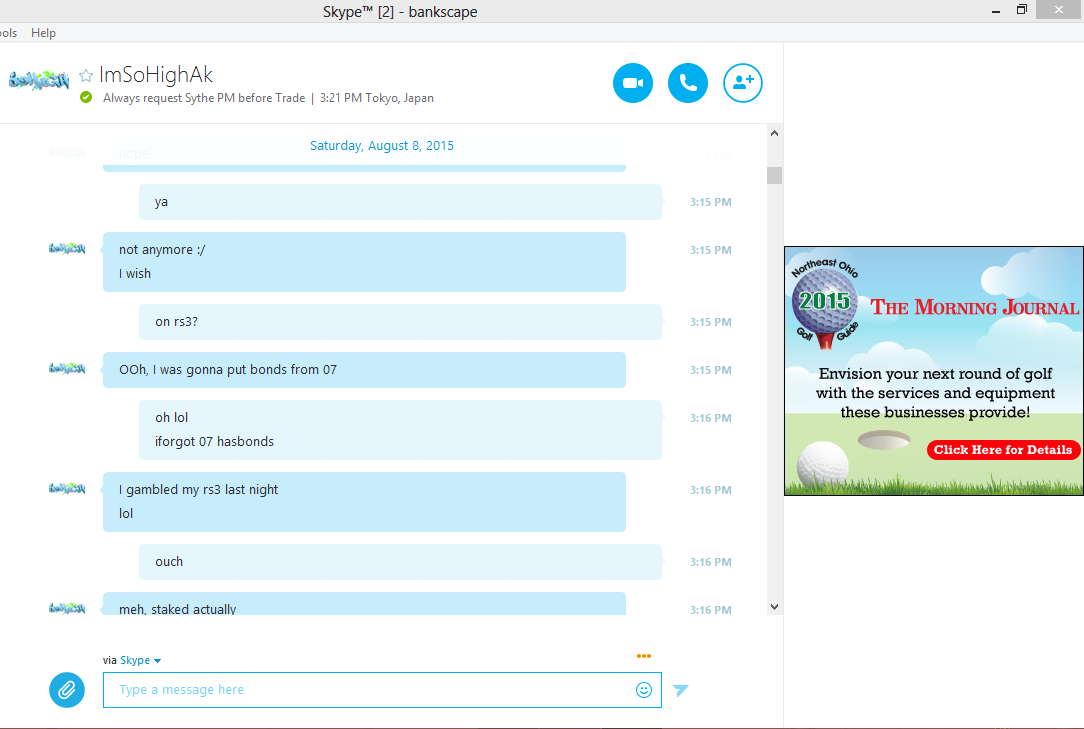This screenshot has width=1084, height=729.
Task: Open the attach file paperclip button
Action: [67, 690]
